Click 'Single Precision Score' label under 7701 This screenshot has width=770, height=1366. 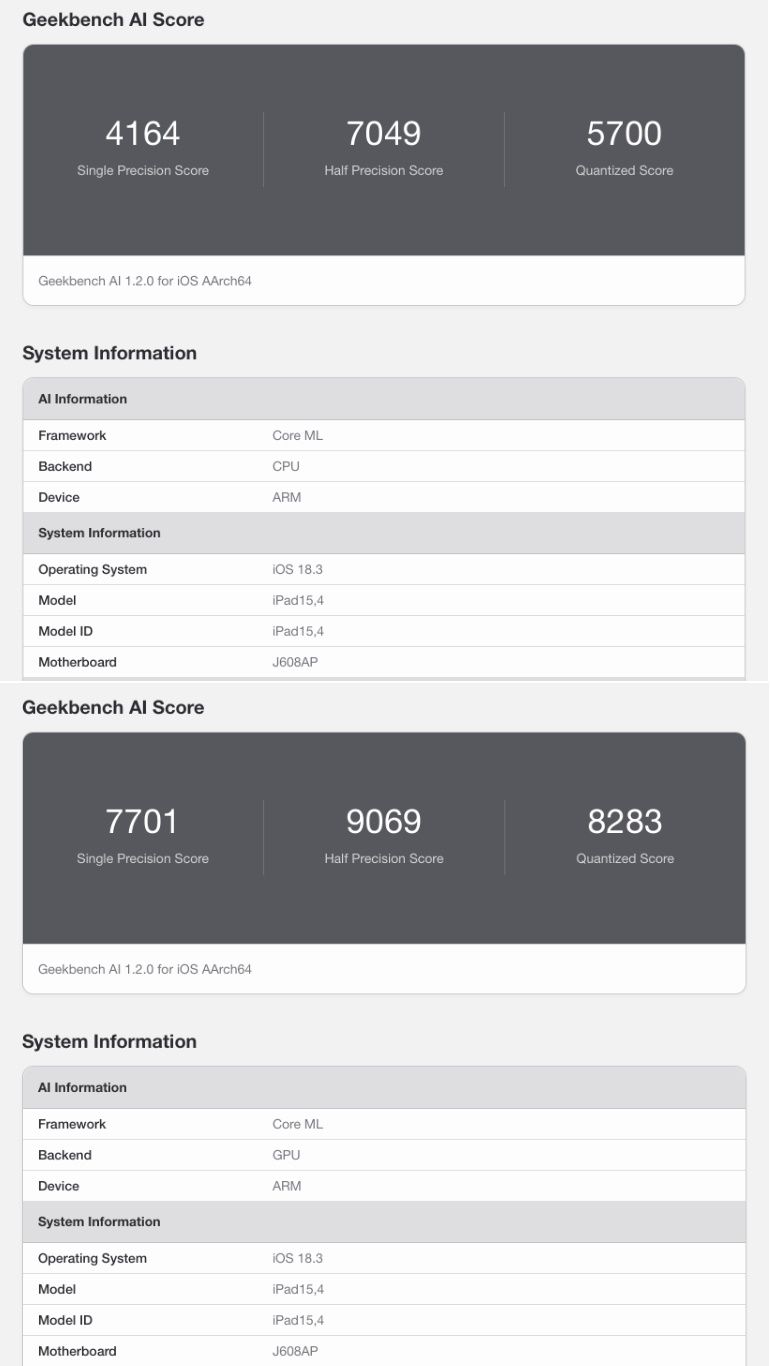(x=143, y=858)
